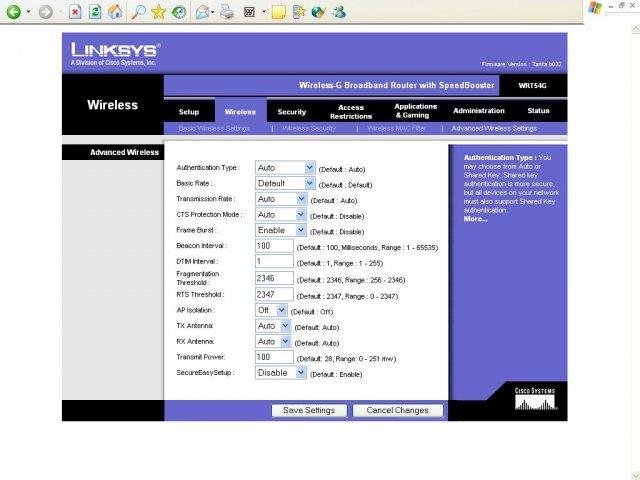
Task: Click the Firmware Version text
Action: (521, 64)
